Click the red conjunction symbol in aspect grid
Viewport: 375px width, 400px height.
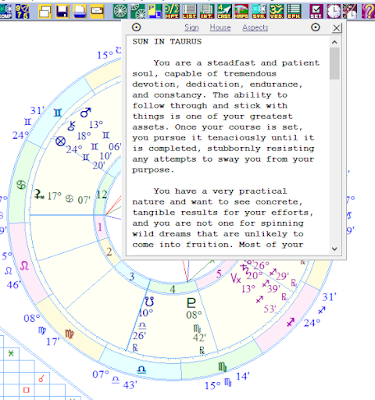coord(42,378)
